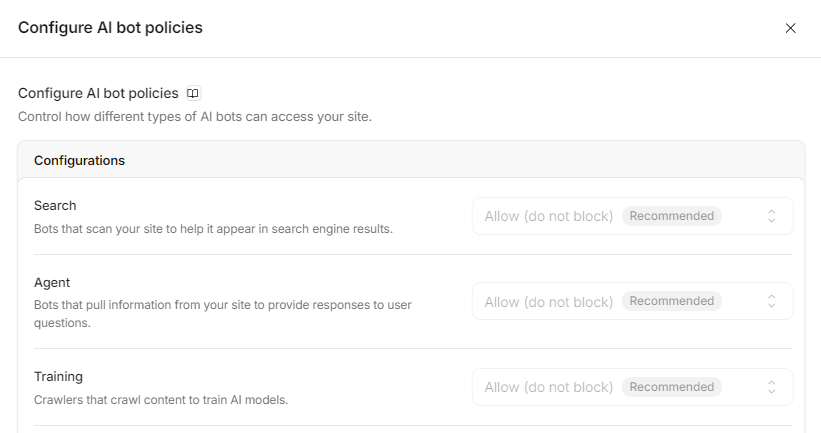Open the Search bots policy dropdown

(x=633, y=216)
